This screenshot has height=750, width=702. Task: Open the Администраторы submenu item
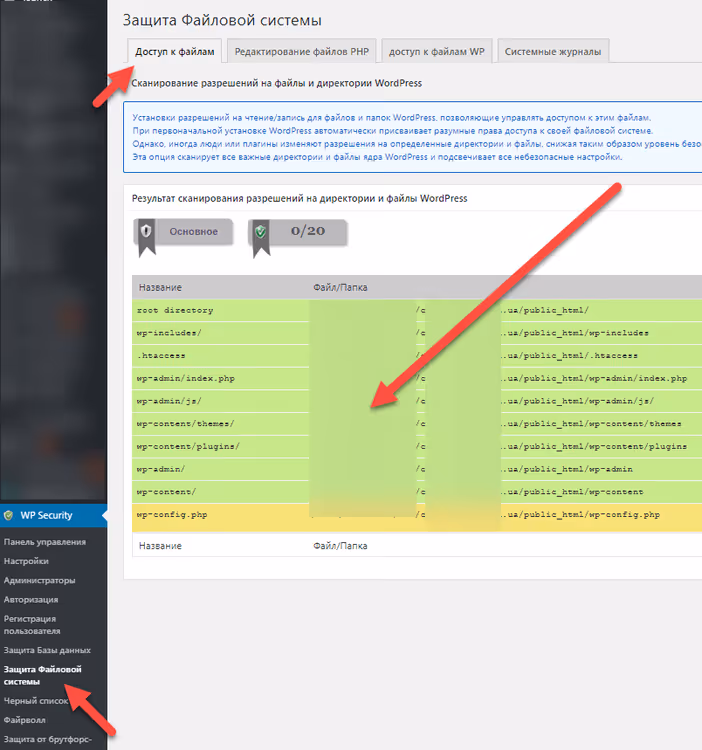(x=40, y=580)
